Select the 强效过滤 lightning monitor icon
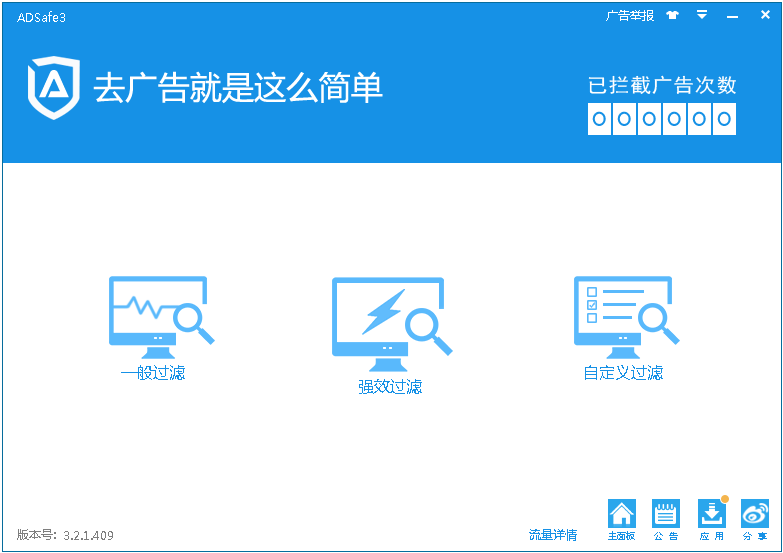783x553 pixels. [x=392, y=324]
